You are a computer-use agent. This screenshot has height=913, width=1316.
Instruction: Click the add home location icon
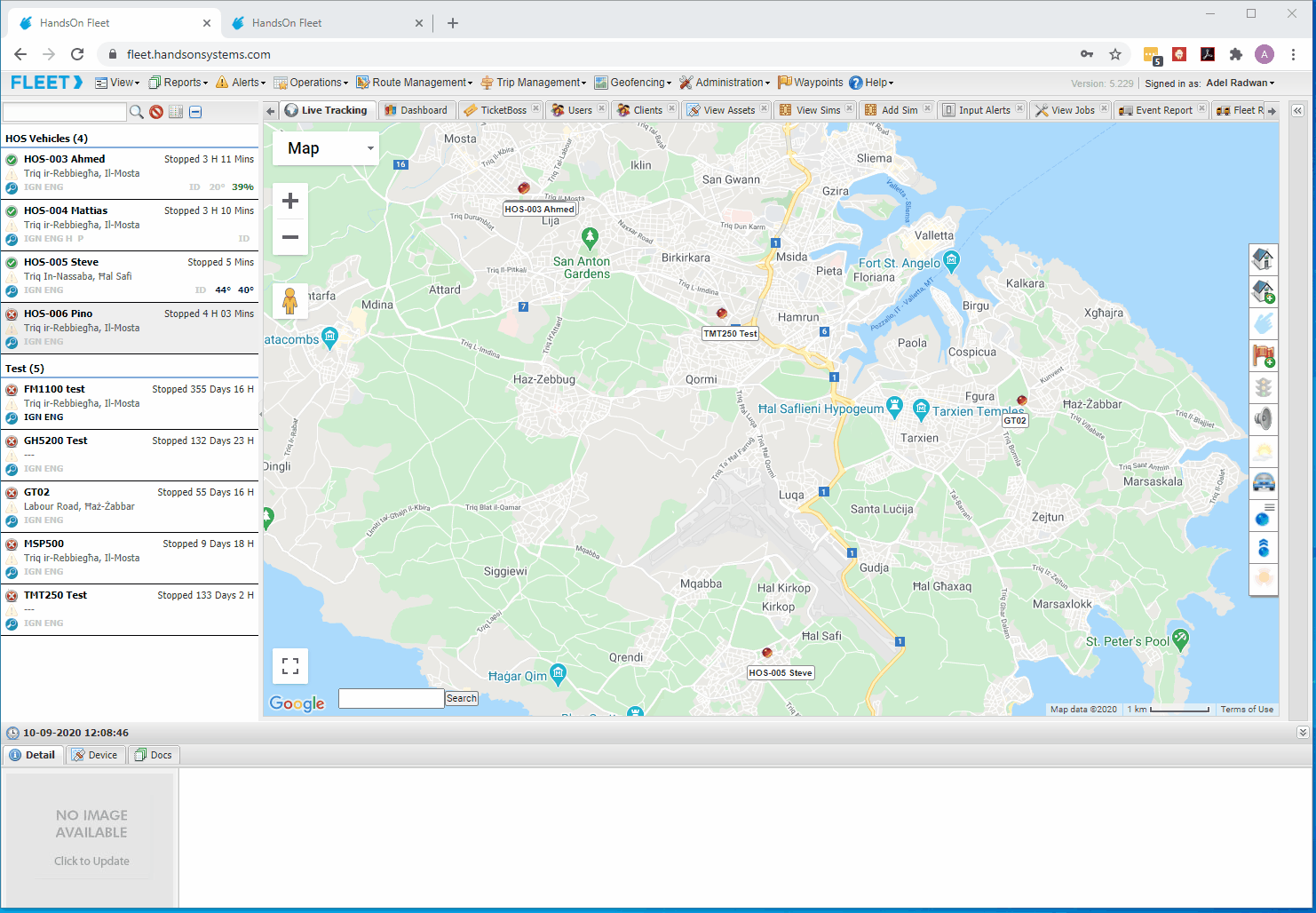tap(1264, 291)
